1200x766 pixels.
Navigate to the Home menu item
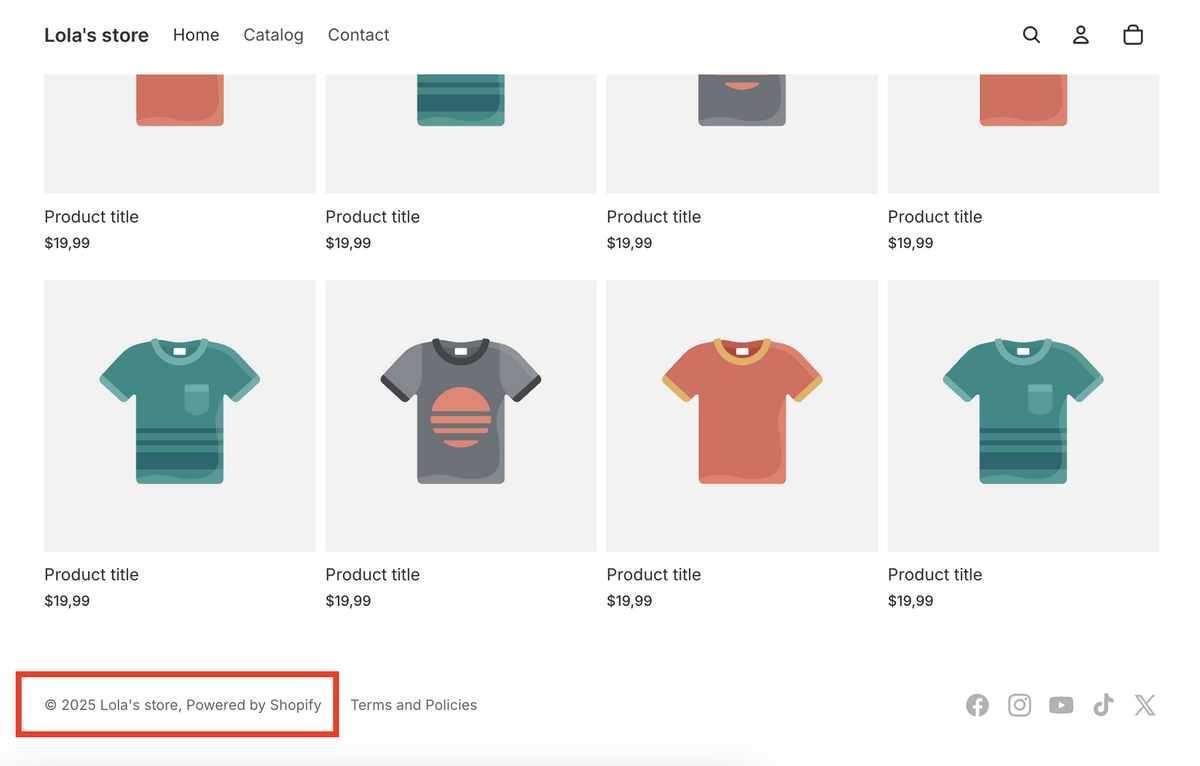tap(195, 34)
